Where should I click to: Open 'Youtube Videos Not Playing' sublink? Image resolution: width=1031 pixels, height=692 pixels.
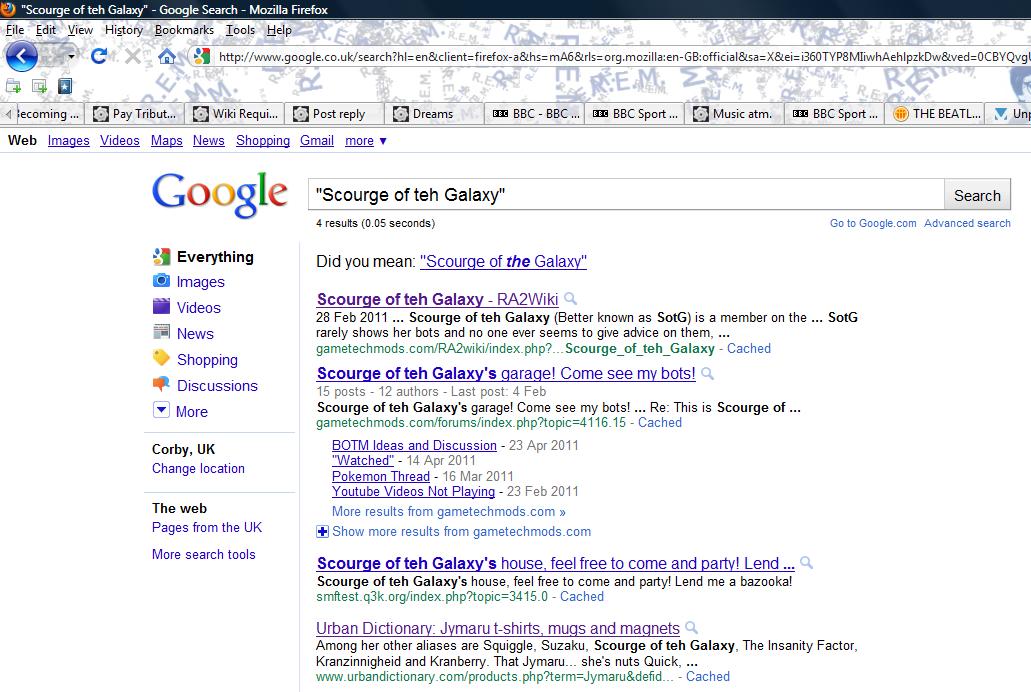[x=414, y=491]
